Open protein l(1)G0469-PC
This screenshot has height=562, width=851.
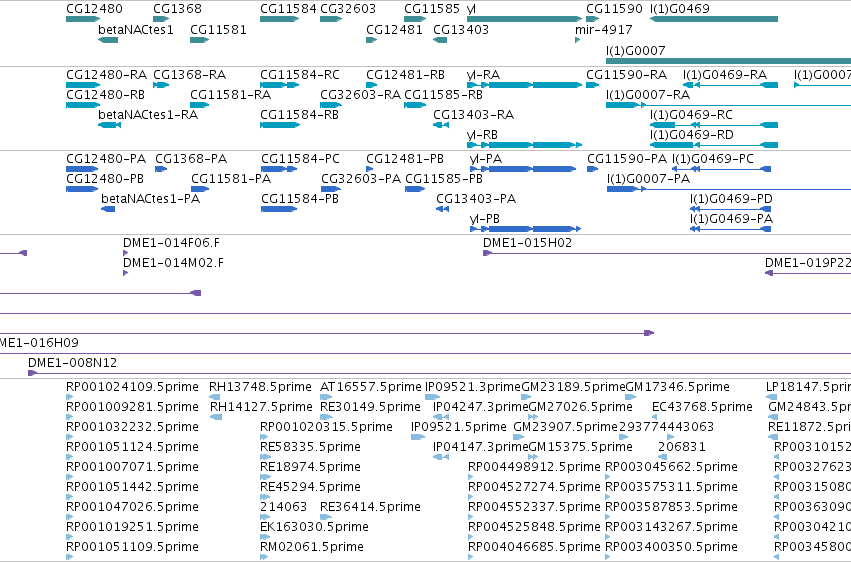pos(721,169)
